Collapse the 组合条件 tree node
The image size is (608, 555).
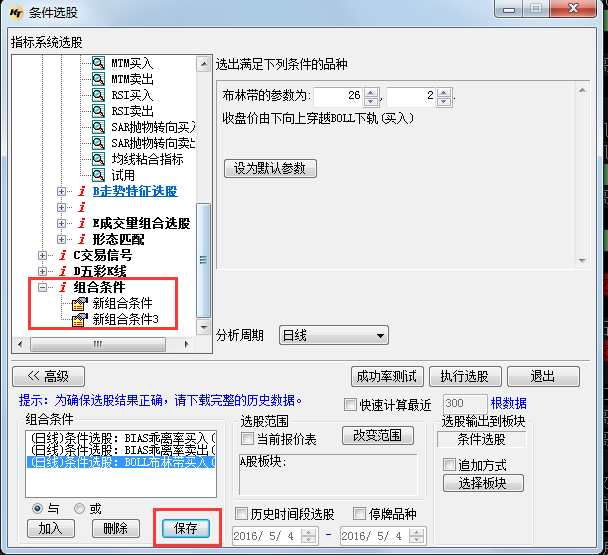(43, 287)
